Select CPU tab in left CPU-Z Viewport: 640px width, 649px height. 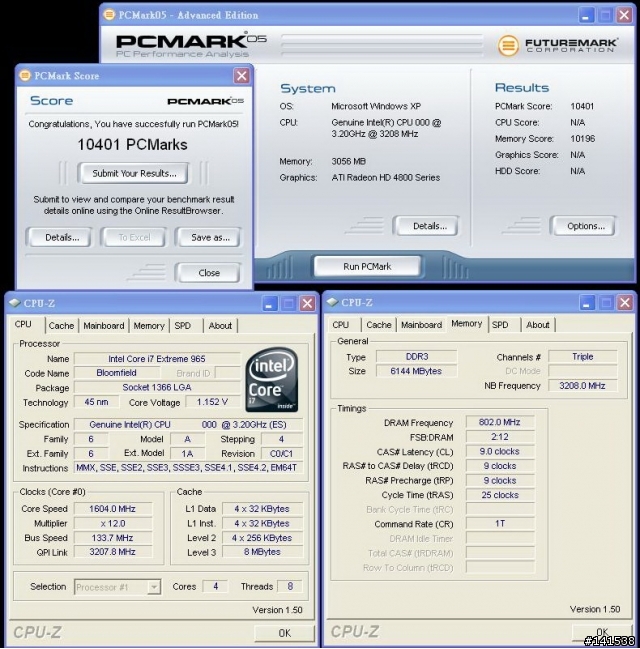23,324
